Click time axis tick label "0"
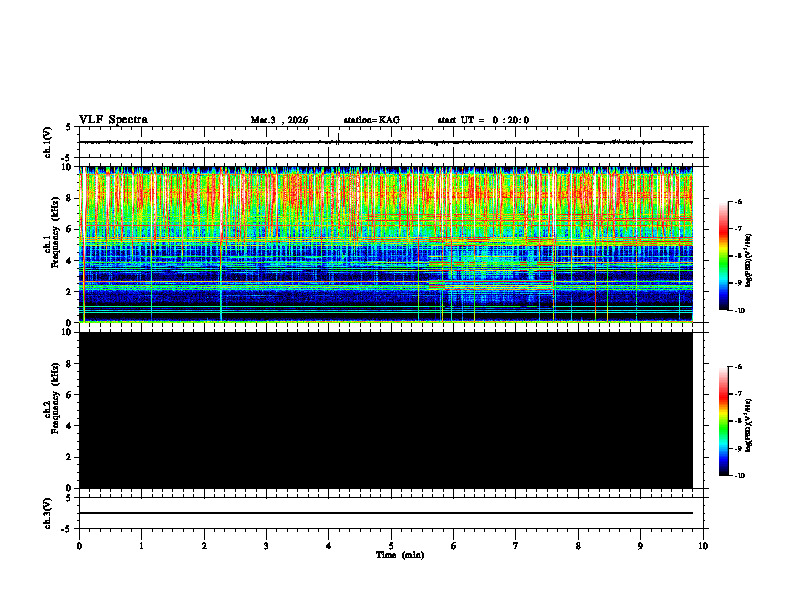 [x=79, y=546]
